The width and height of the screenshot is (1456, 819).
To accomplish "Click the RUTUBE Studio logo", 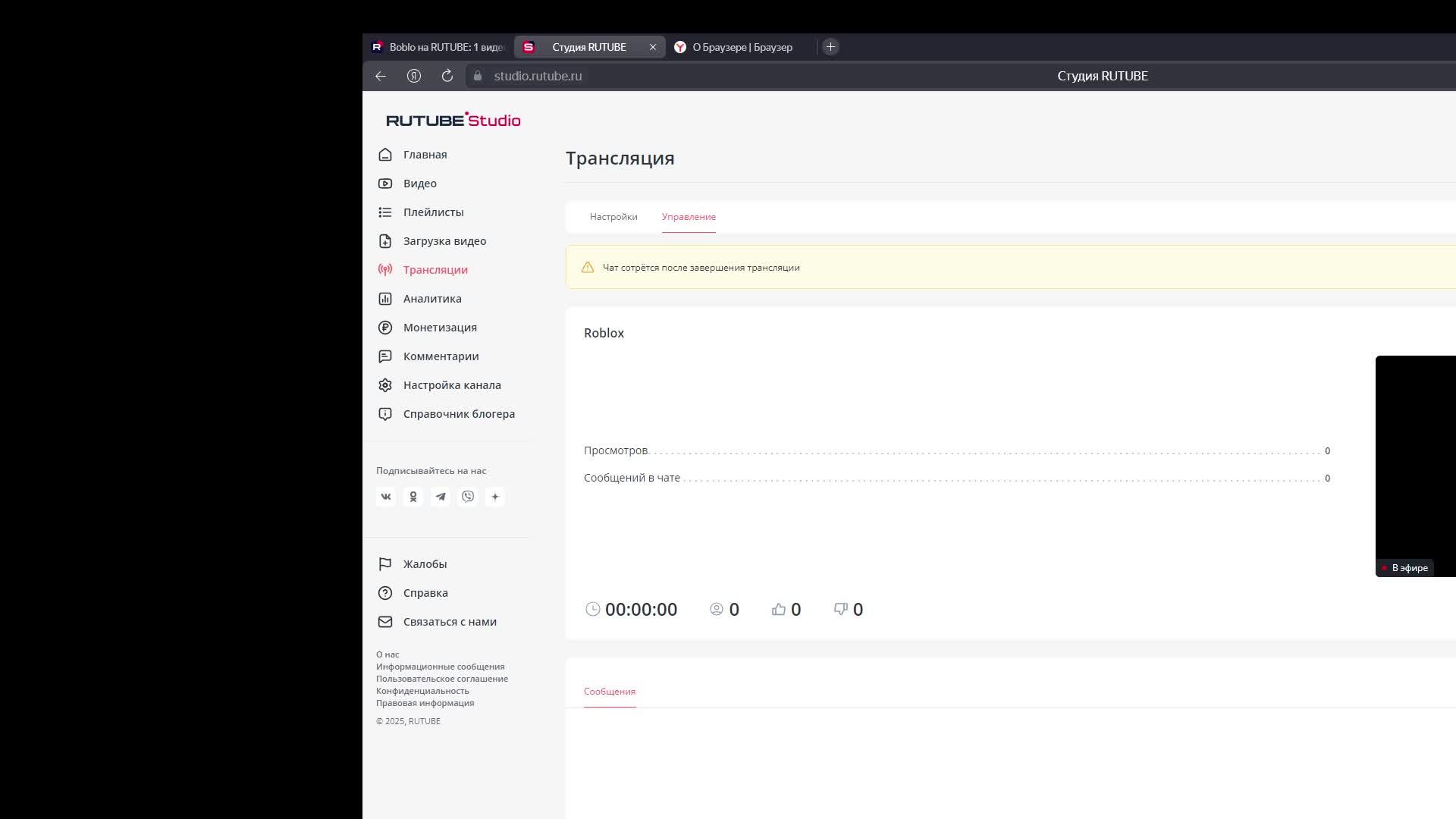I will tap(453, 120).
